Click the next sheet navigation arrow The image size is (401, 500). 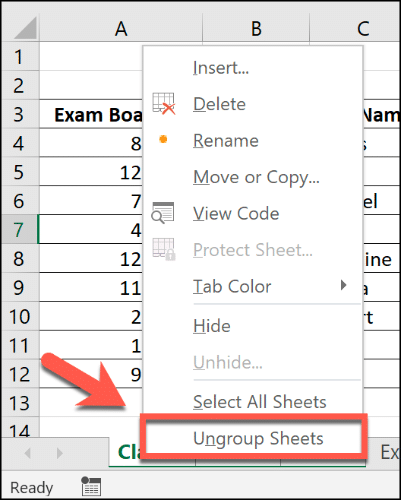click(60, 453)
